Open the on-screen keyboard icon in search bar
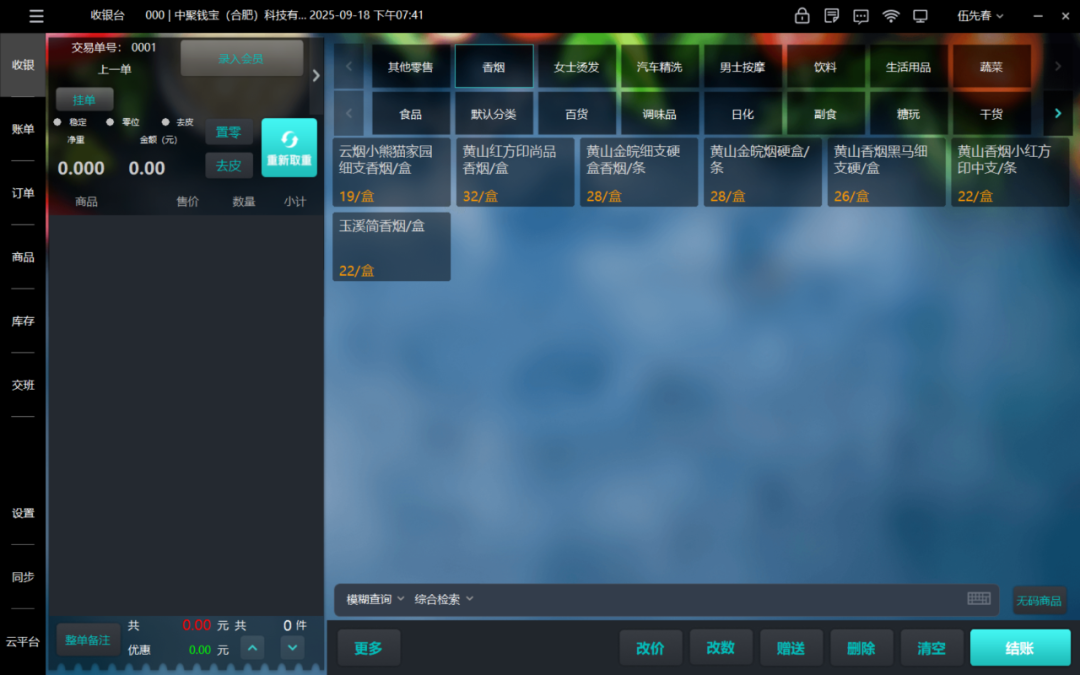Image resolution: width=1080 pixels, height=675 pixels. [x=979, y=598]
